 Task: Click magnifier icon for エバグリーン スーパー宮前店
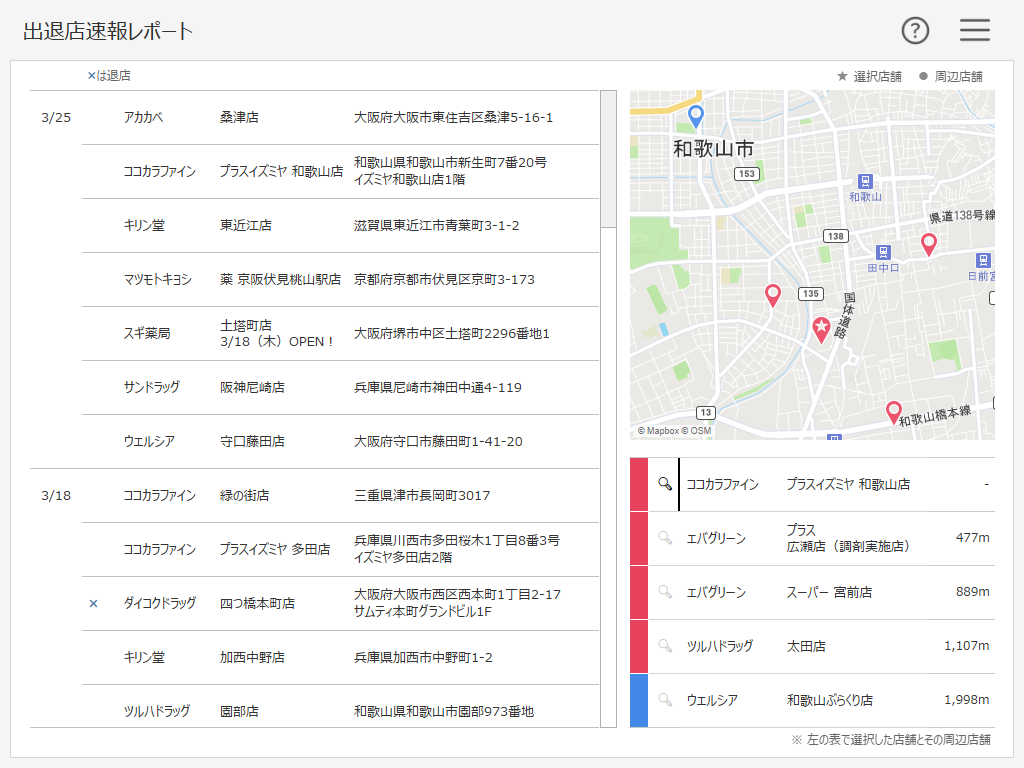coord(665,592)
